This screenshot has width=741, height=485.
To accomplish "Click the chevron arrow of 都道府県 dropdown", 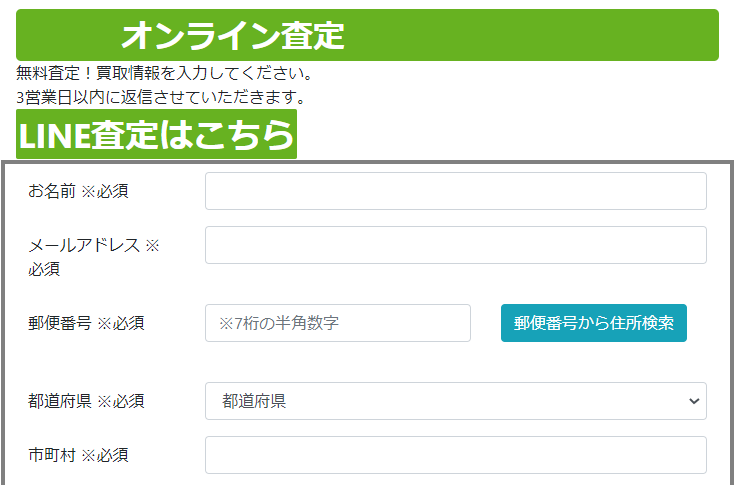I will [694, 401].
